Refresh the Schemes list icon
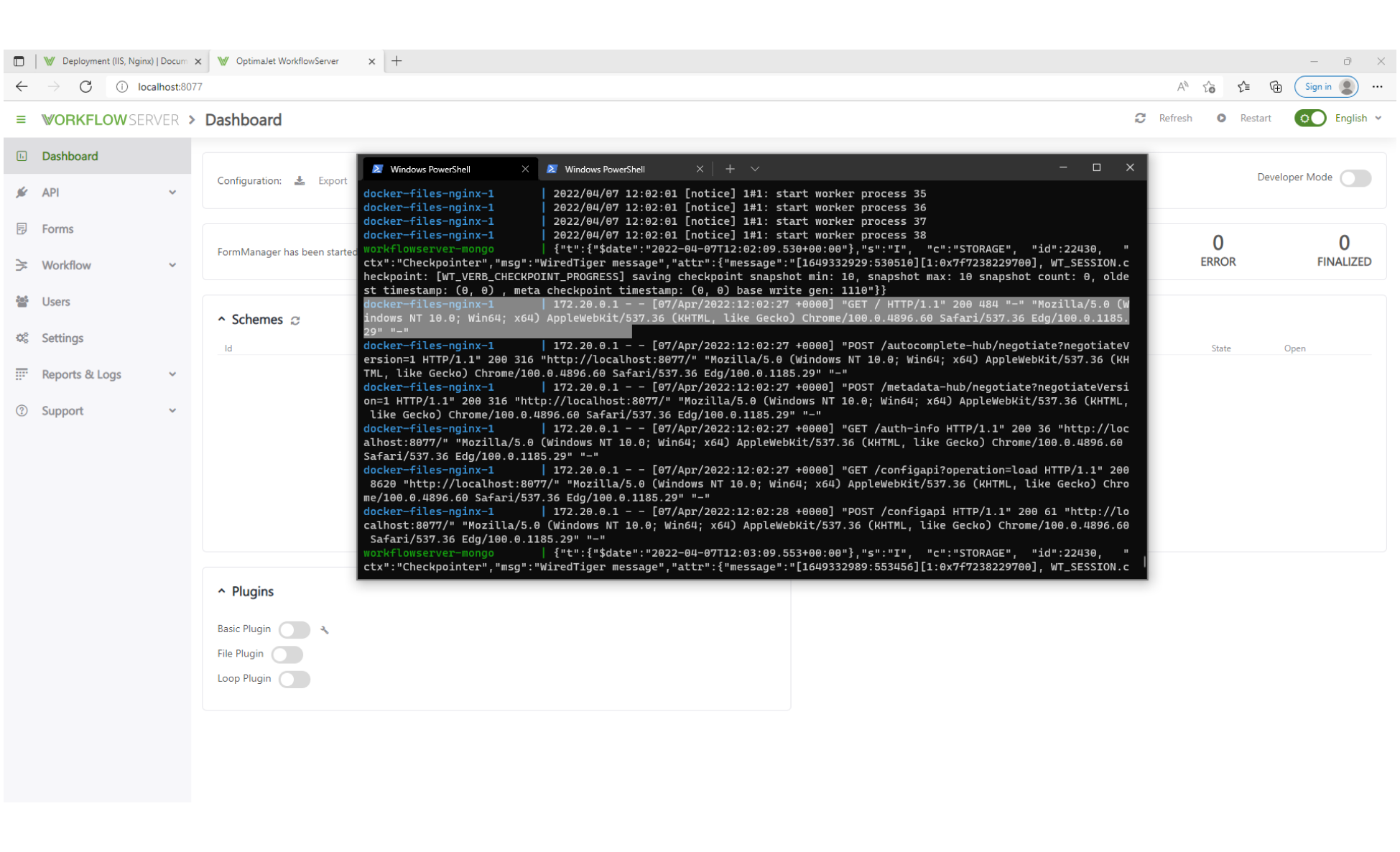The width and height of the screenshot is (1400, 852). [295, 320]
